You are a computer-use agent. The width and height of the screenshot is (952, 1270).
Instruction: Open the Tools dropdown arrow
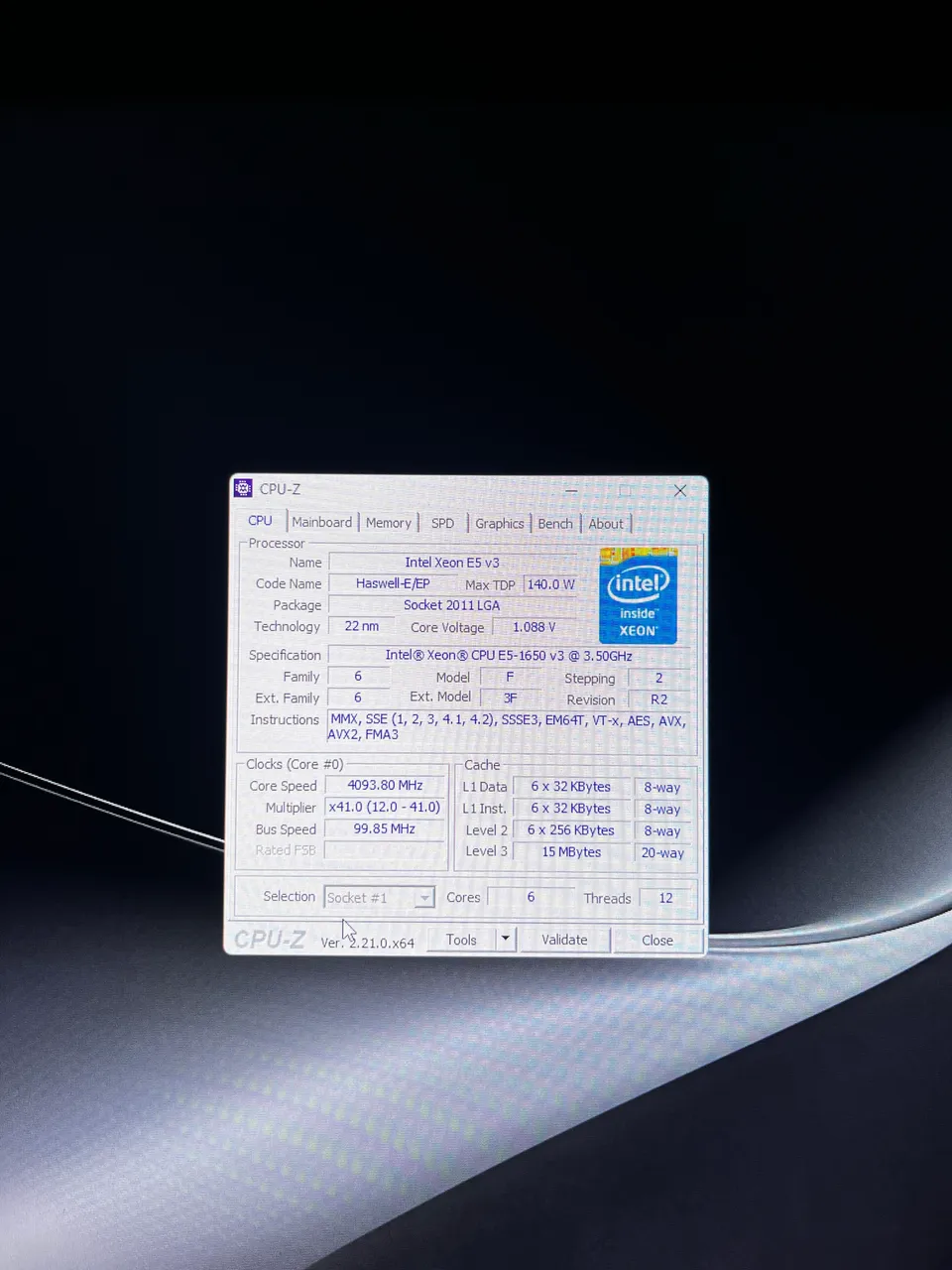click(x=506, y=939)
